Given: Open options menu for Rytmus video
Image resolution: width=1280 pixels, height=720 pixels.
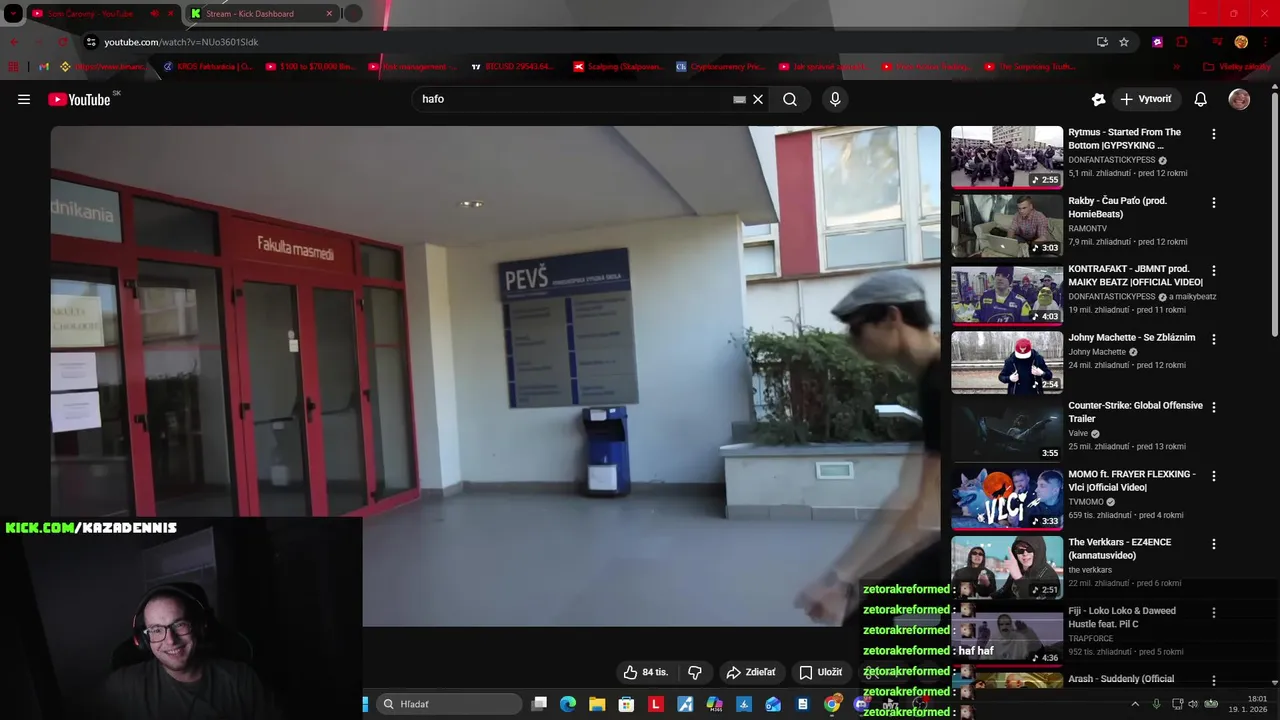Looking at the screenshot, I should pyautogui.click(x=1214, y=134).
